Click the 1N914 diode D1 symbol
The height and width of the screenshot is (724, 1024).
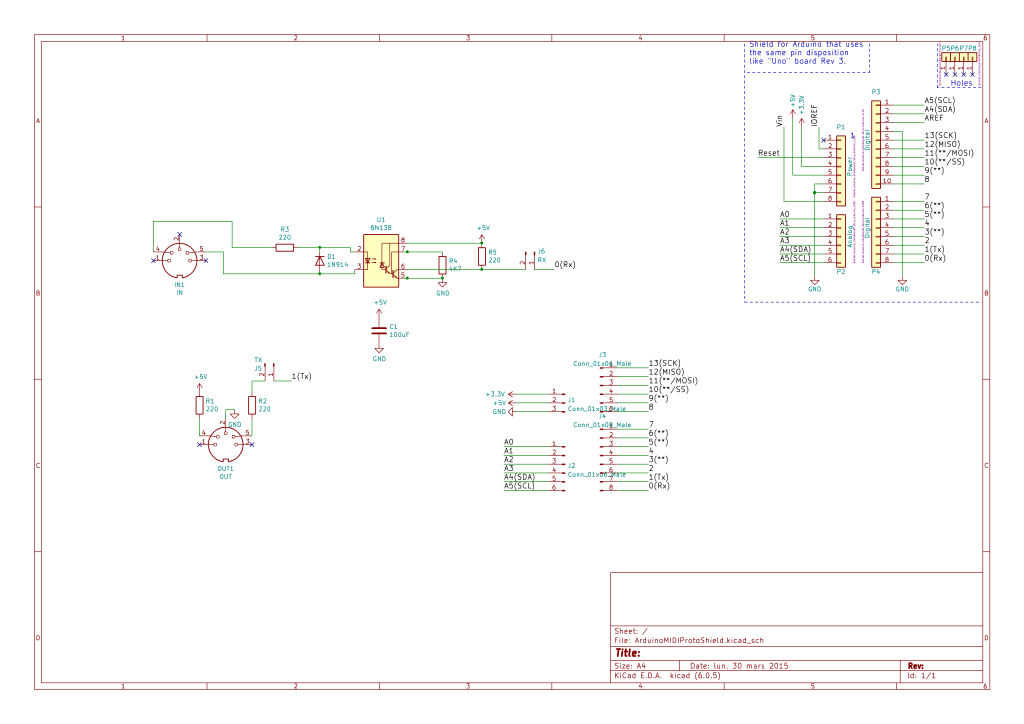tap(319, 259)
